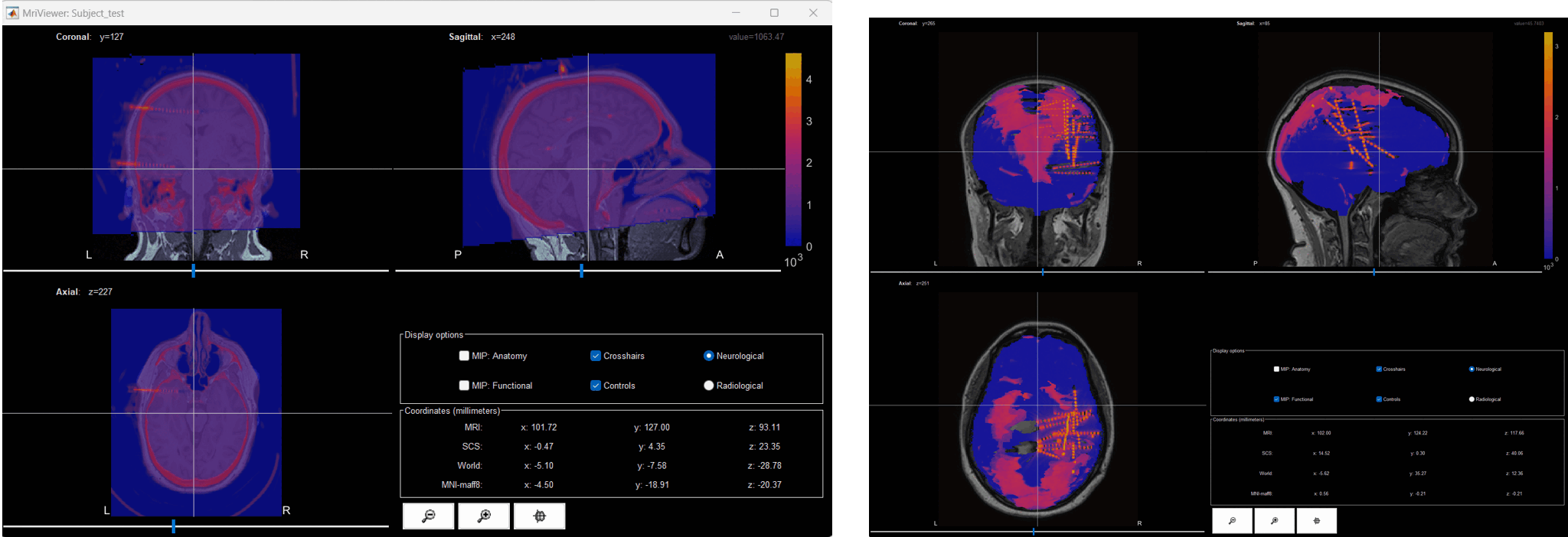
Task: Choose Radiological radio in the right-hand viewer
Action: [1472, 399]
